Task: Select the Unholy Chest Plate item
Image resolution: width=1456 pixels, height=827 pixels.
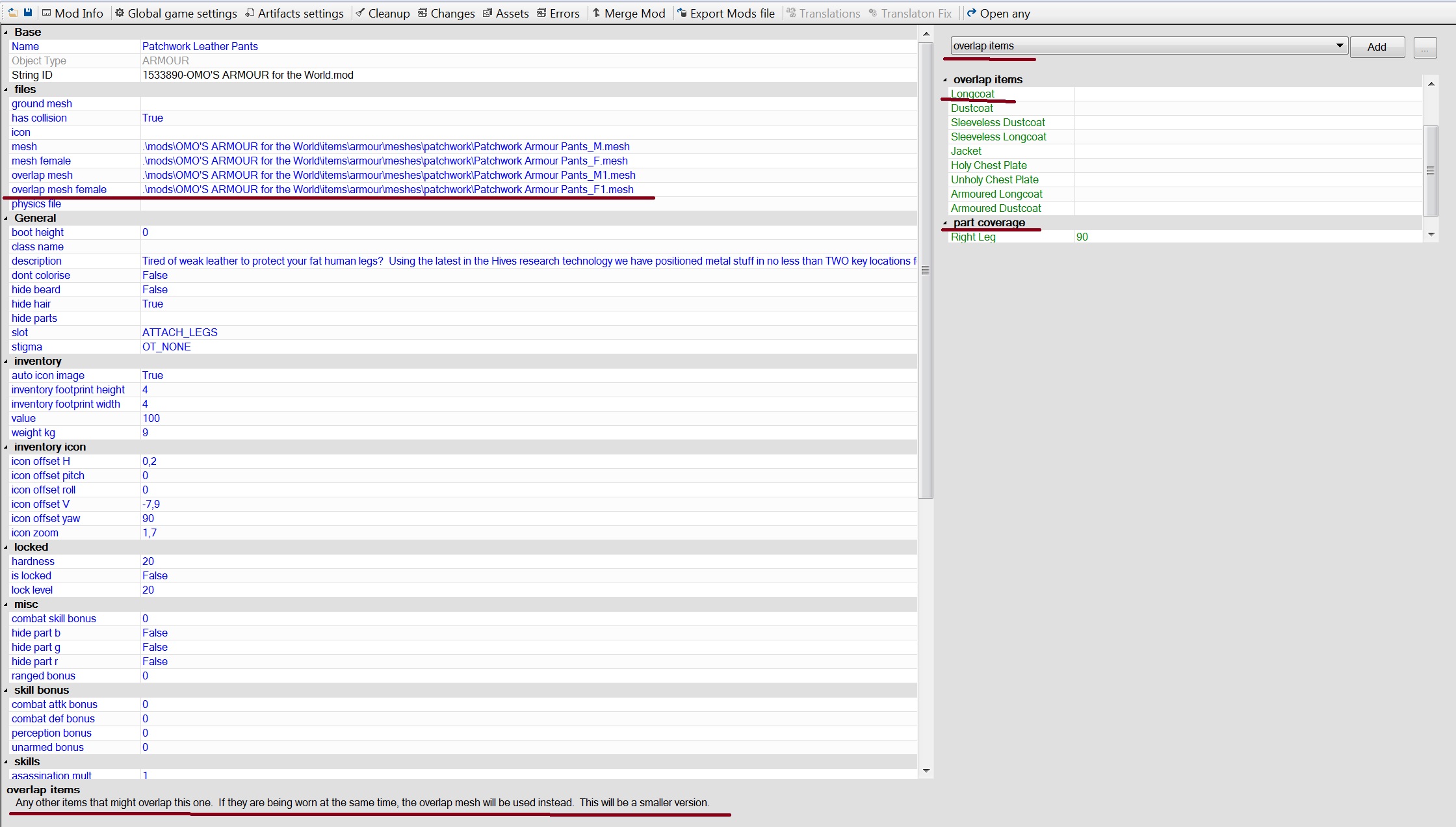Action: pos(994,179)
